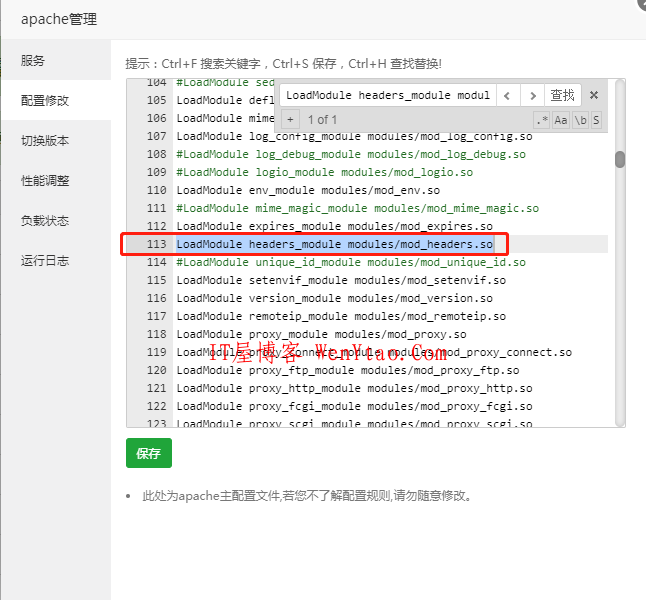Select the 配置修改 sidebar tab
Screen dimensions: 646x600
(x=56, y=100)
